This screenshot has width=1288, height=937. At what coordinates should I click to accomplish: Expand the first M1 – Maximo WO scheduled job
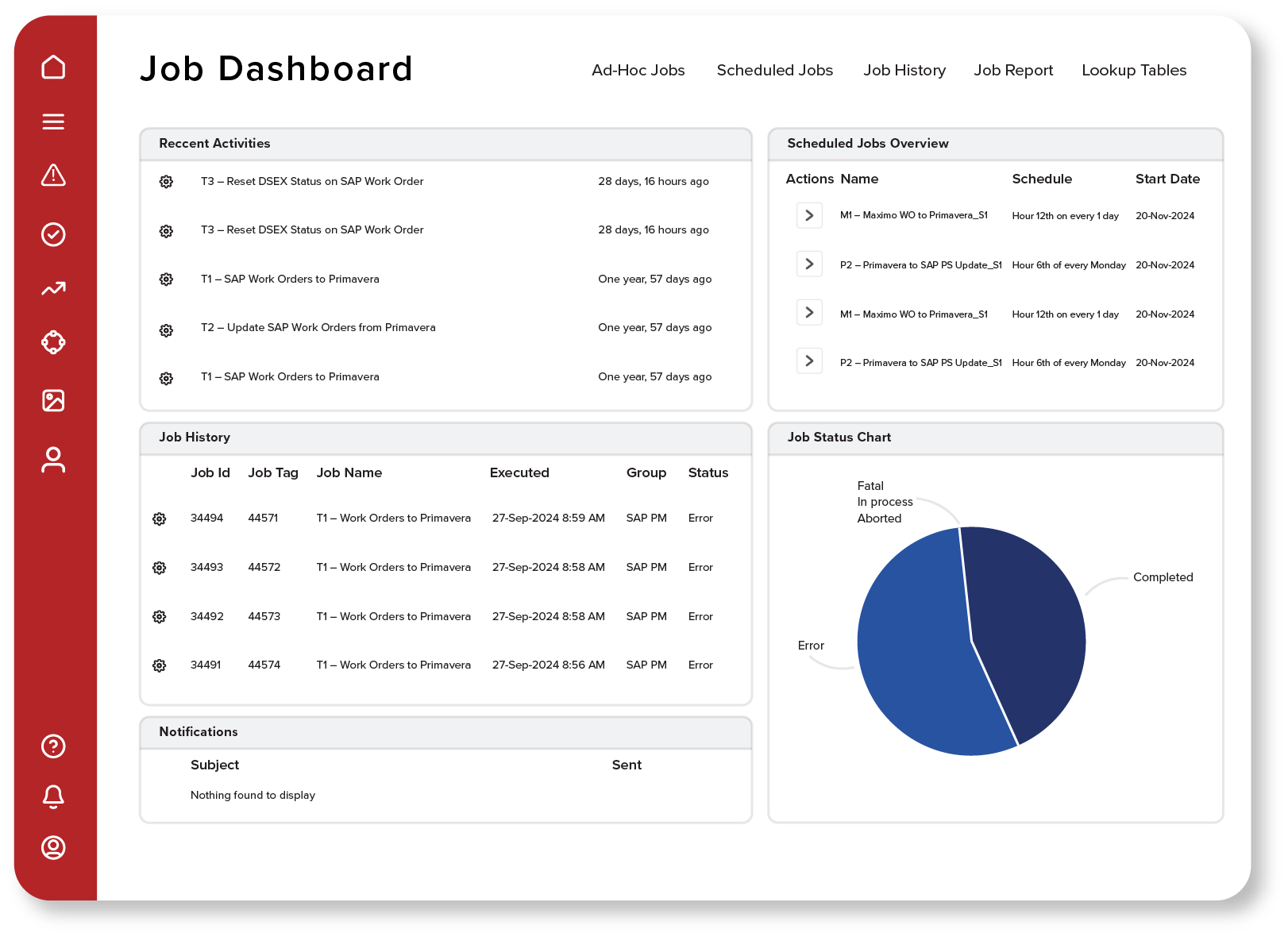point(809,215)
